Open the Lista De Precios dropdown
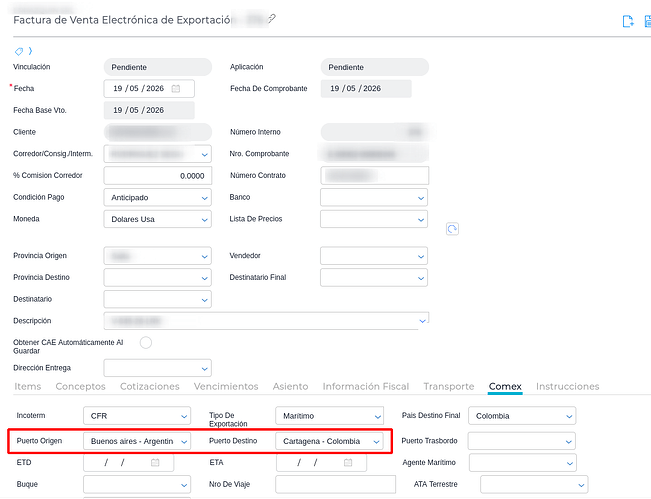The image size is (651, 499). tap(374, 219)
